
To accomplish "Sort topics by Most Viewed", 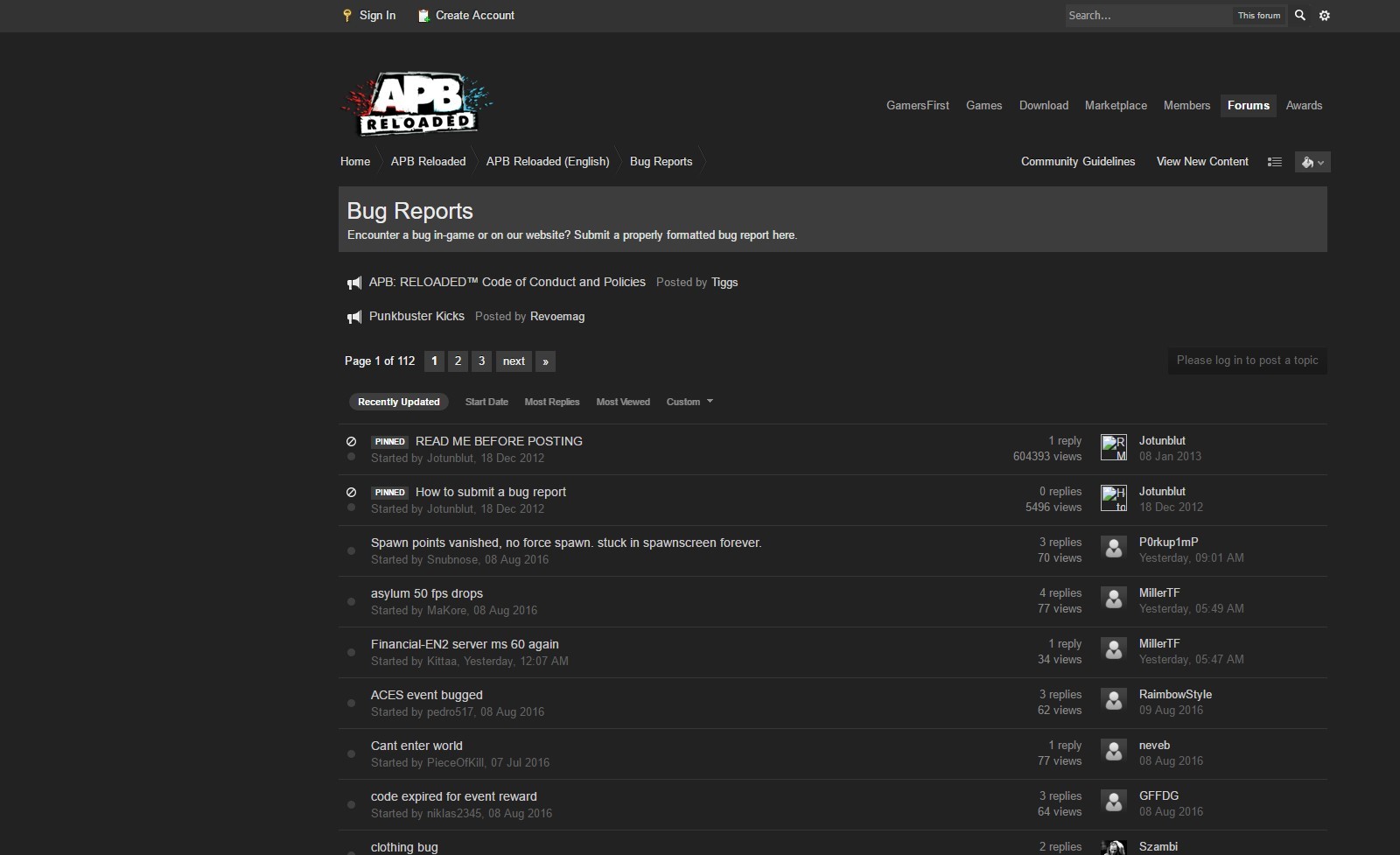I will pos(623,402).
